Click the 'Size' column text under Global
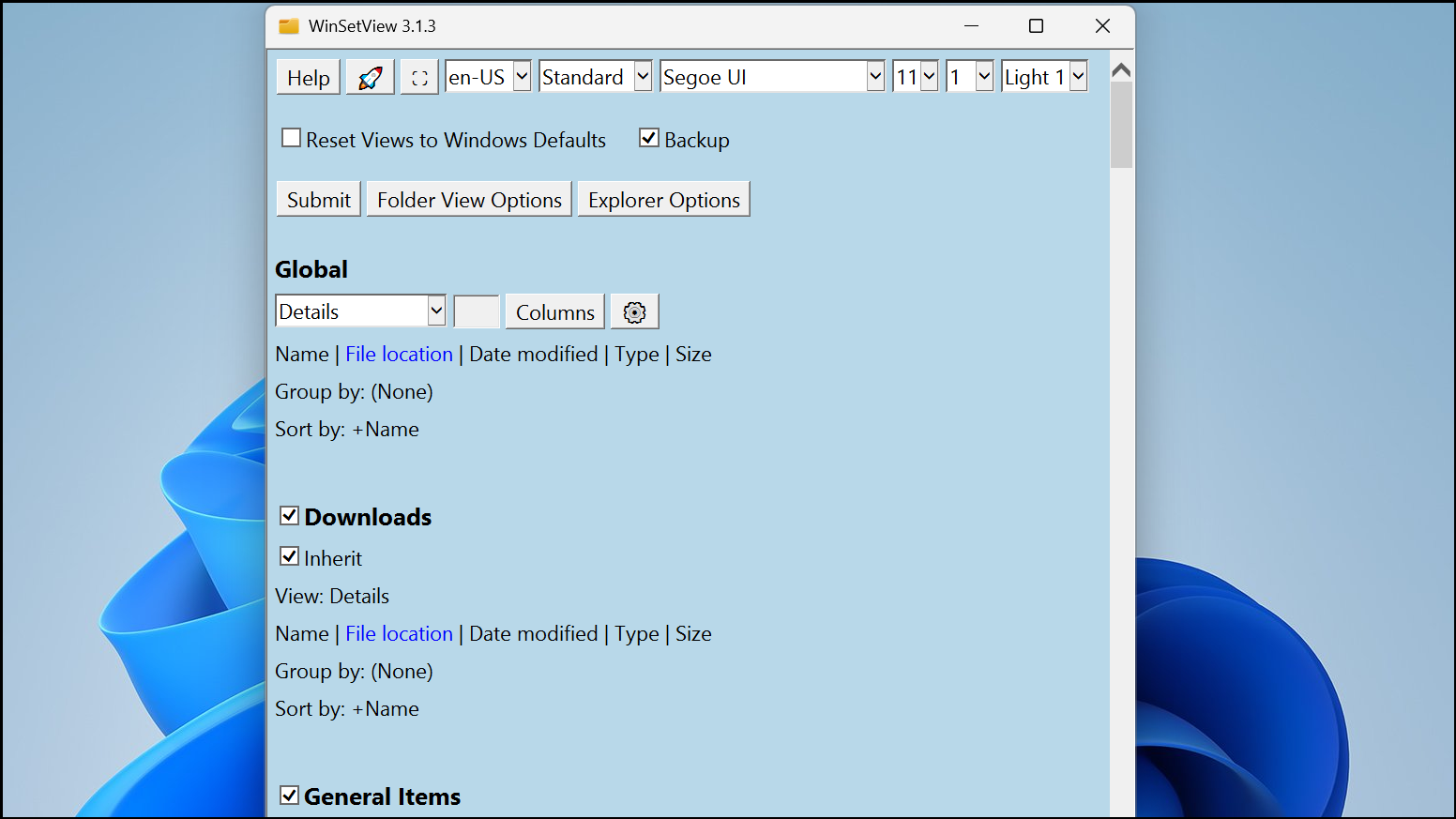This screenshot has height=819, width=1456. point(693,355)
